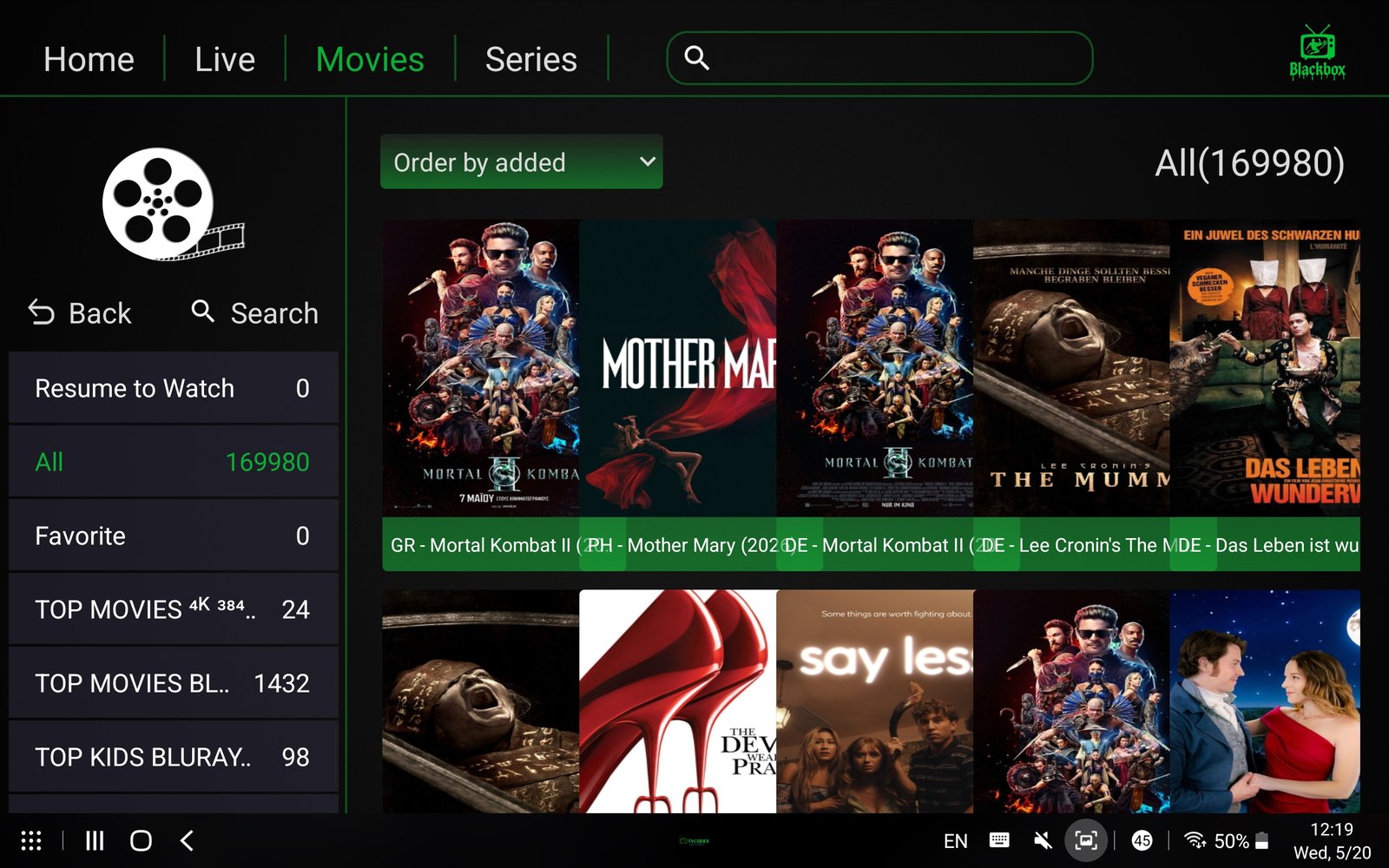Image resolution: width=1389 pixels, height=868 pixels.
Task: Open the apps grid icon in taskbar
Action: click(31, 840)
